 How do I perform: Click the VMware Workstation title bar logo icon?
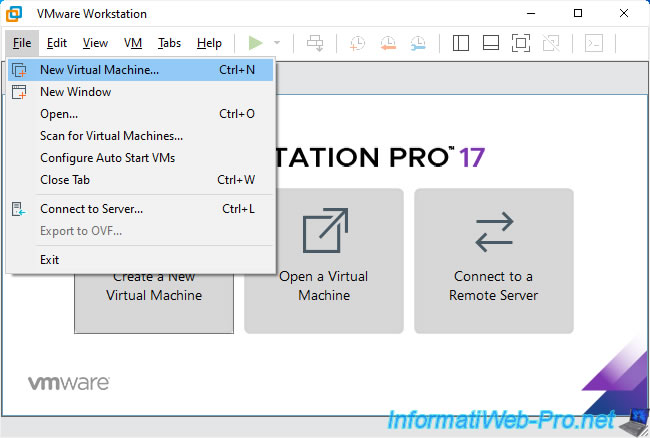14,14
